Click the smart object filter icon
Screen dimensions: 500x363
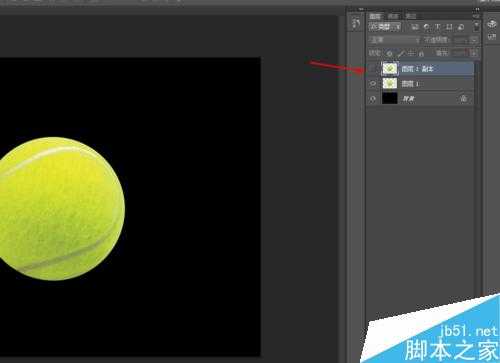coord(461,27)
